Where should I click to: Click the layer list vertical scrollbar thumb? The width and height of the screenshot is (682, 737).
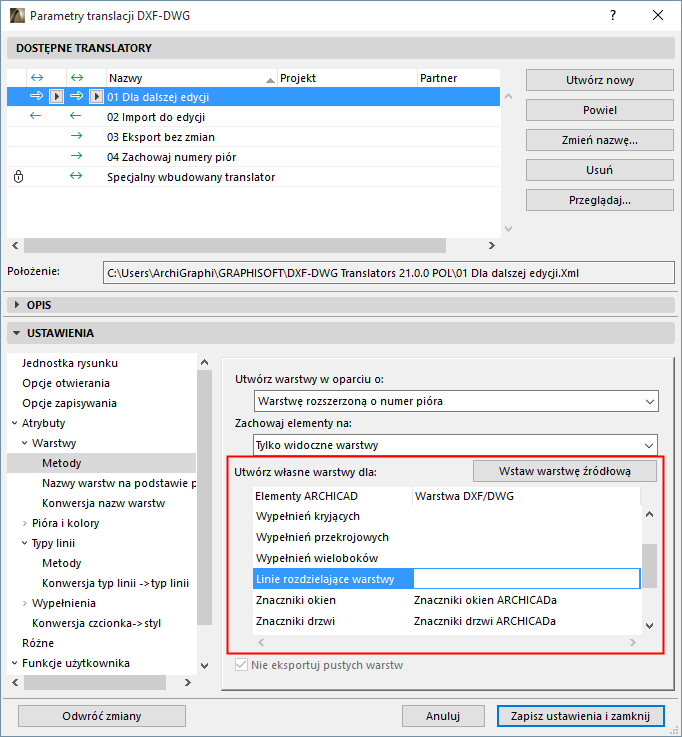650,566
